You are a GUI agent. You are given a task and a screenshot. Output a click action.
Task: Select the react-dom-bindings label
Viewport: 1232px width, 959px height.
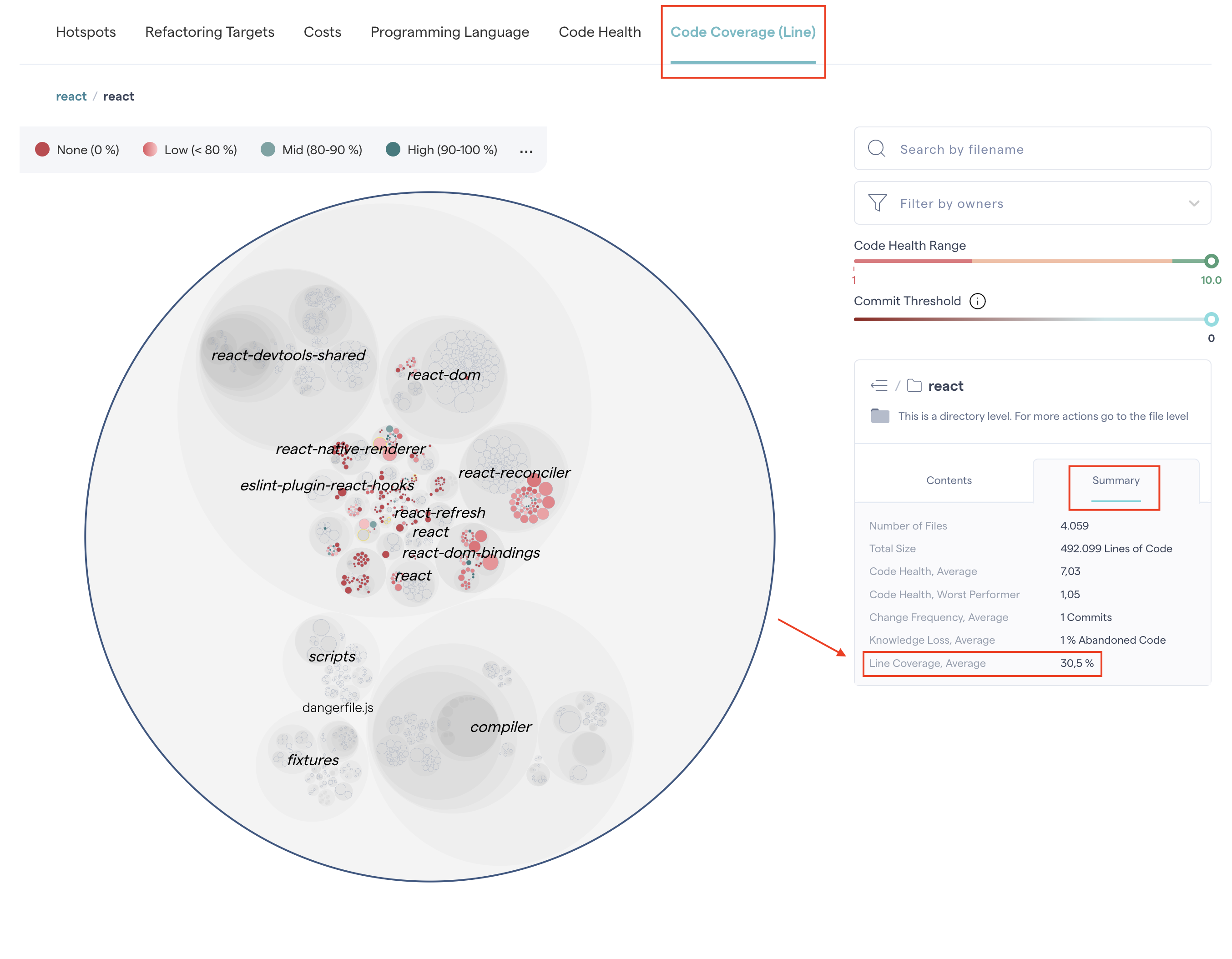pyautogui.click(x=471, y=553)
